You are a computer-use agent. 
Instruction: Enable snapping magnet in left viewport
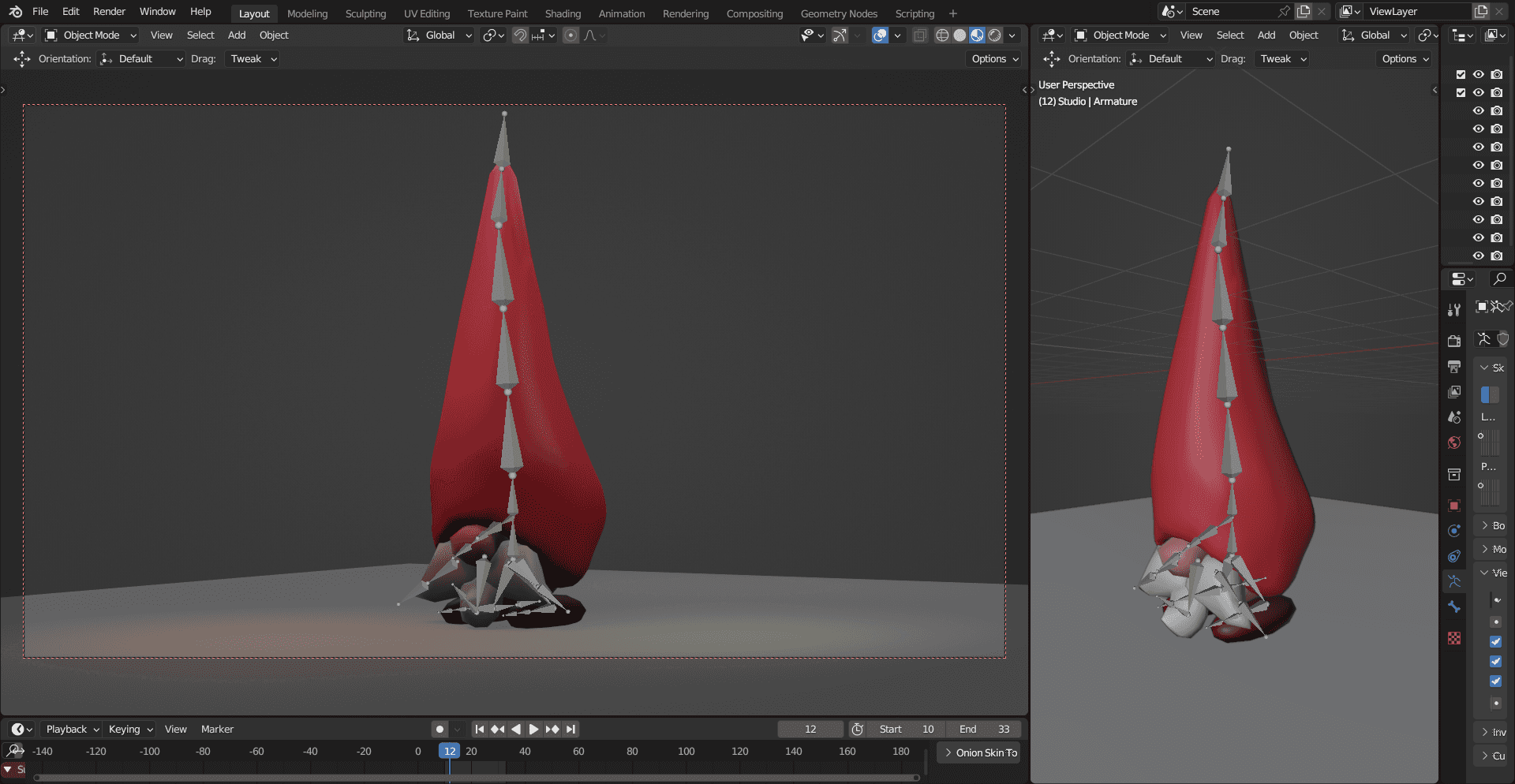(520, 35)
